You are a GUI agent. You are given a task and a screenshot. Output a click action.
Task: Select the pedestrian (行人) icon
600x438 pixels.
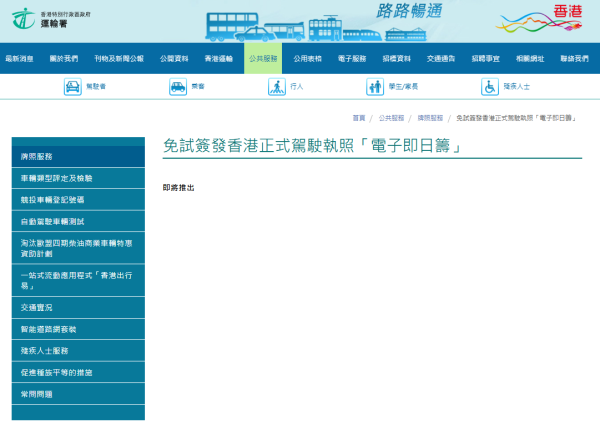tap(276, 87)
